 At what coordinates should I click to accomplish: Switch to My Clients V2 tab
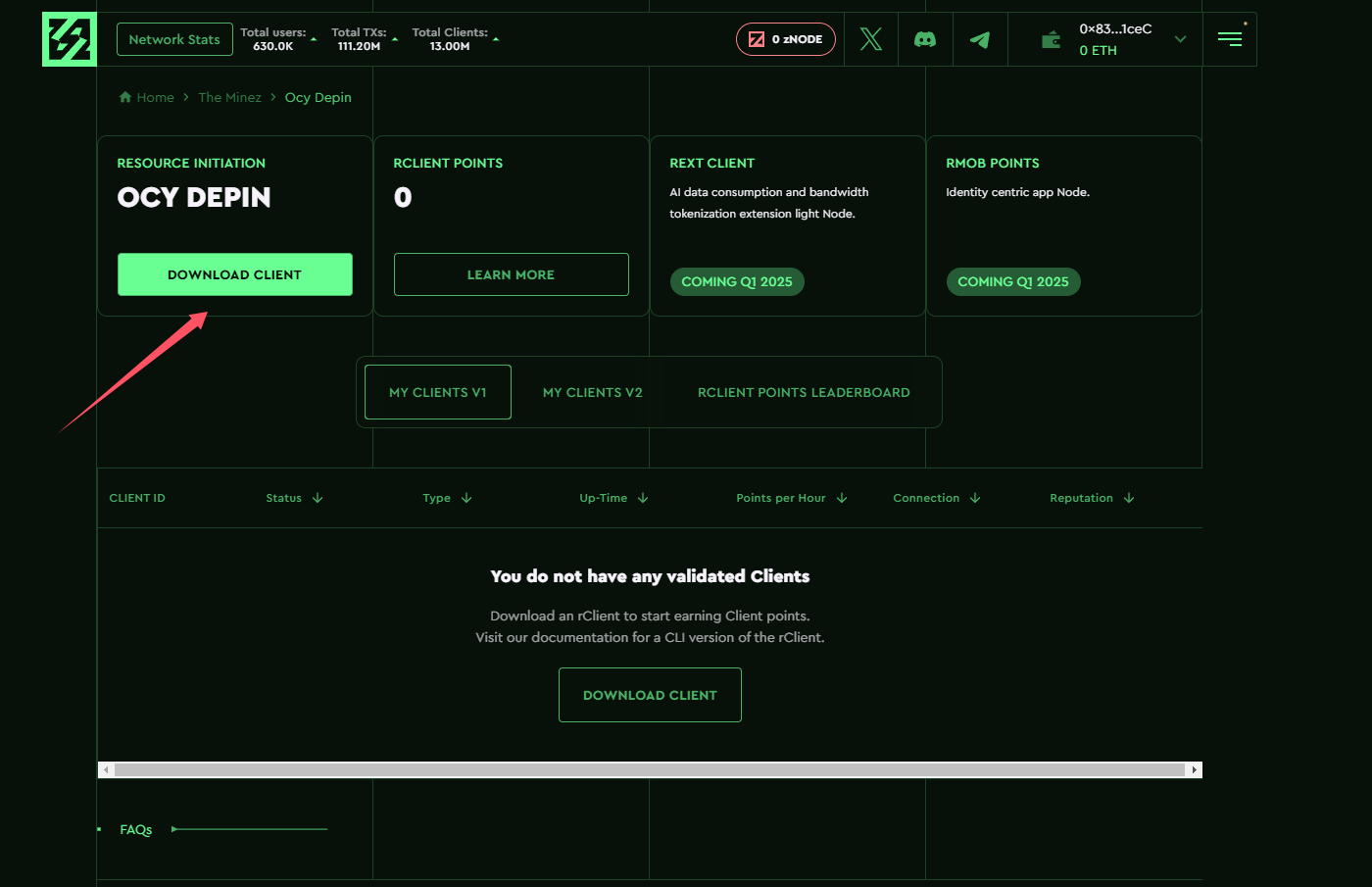coord(593,392)
